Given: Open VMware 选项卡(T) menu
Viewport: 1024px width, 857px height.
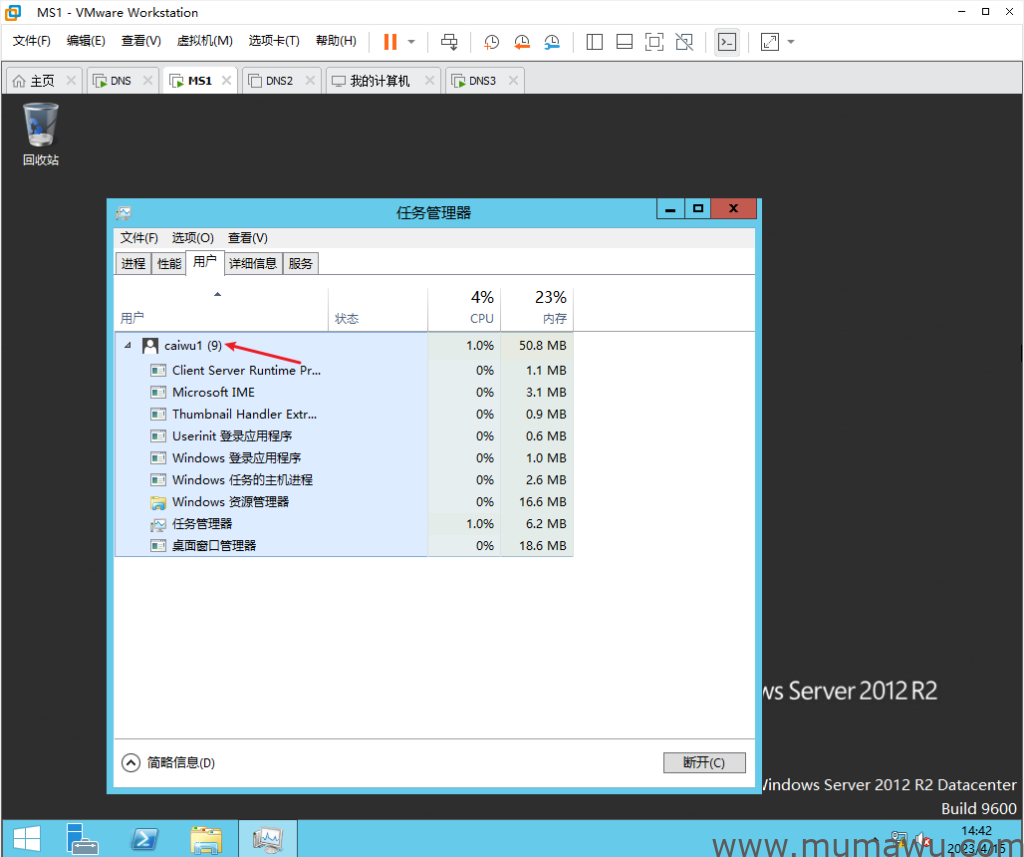Looking at the screenshot, I should coord(274,40).
